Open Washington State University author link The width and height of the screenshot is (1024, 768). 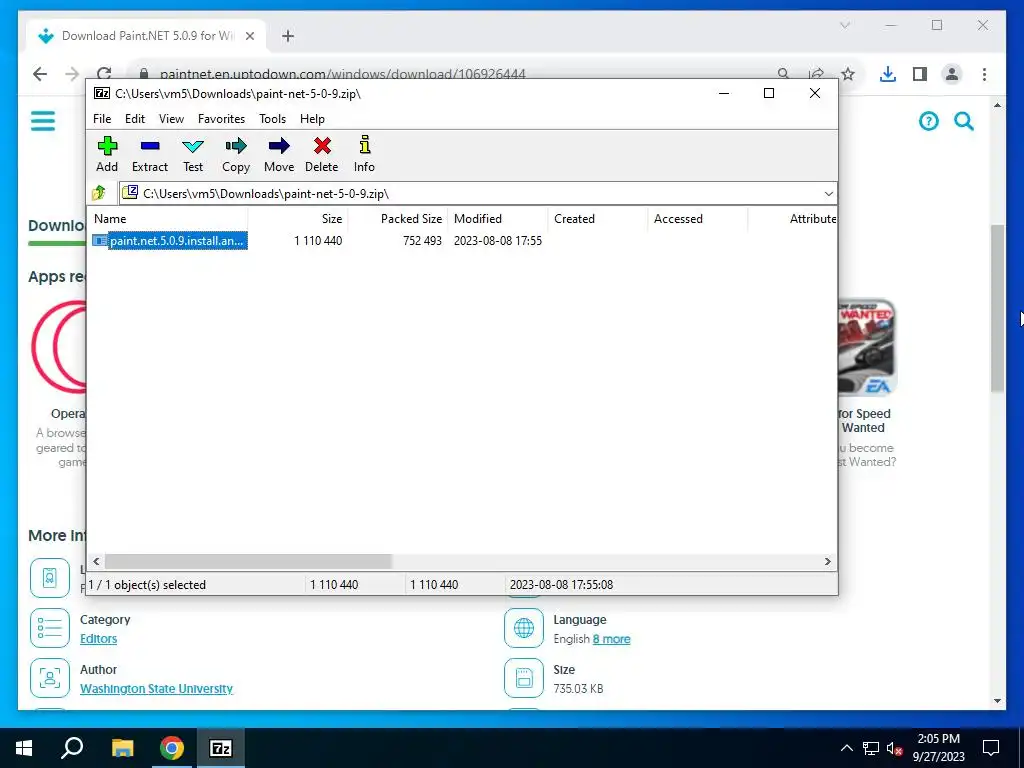156,688
